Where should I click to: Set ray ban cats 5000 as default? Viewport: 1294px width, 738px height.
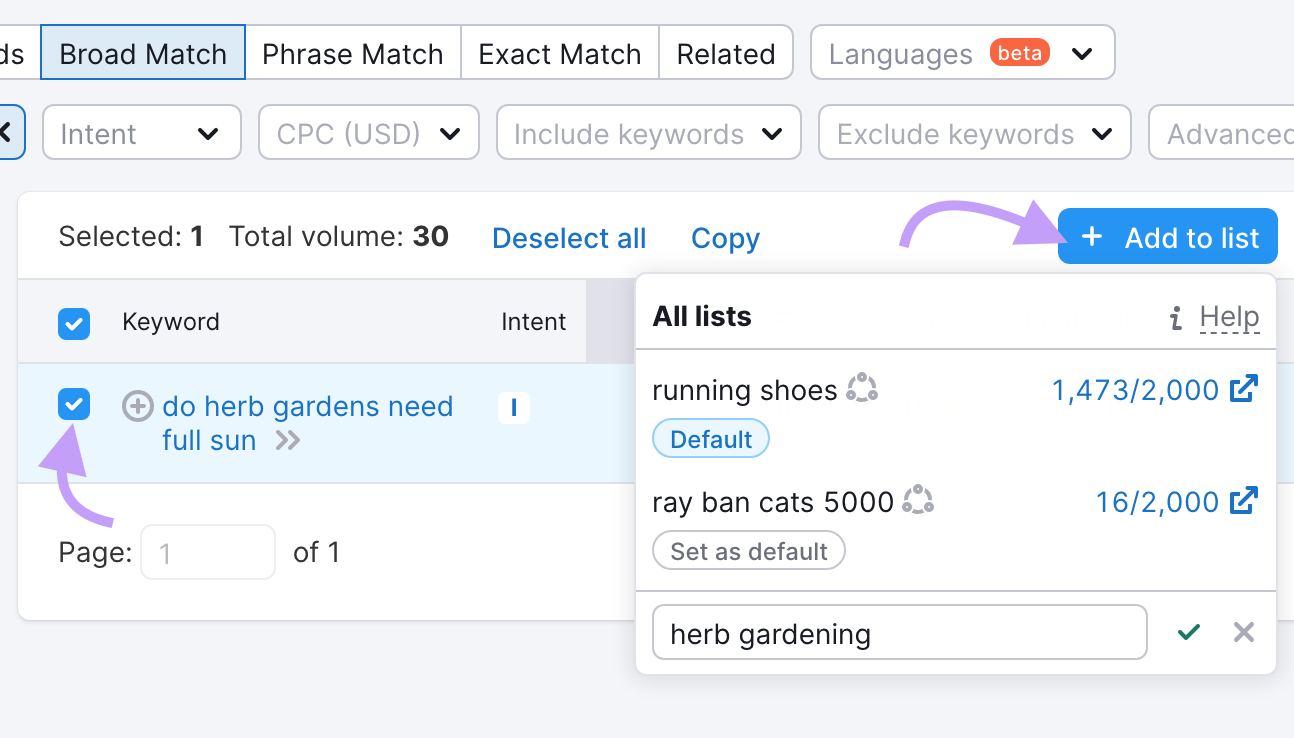click(748, 550)
